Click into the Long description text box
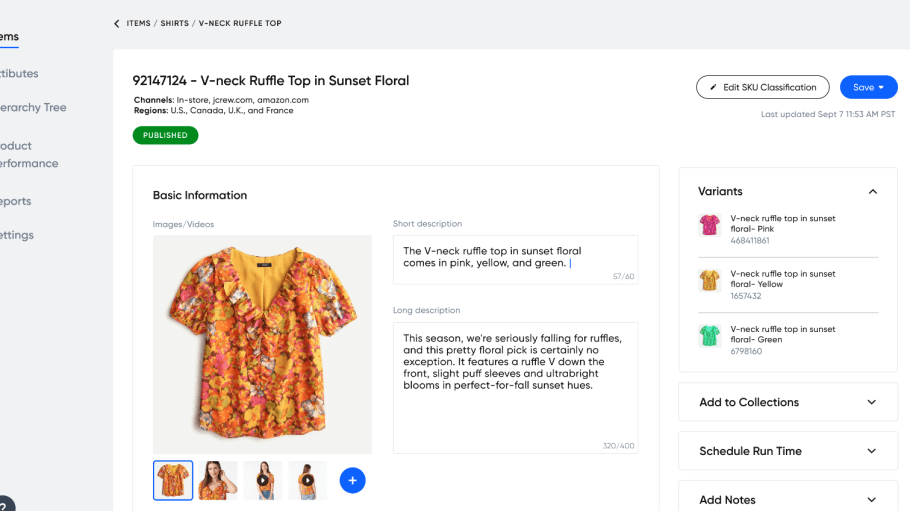The height and width of the screenshot is (511, 910). 515,388
